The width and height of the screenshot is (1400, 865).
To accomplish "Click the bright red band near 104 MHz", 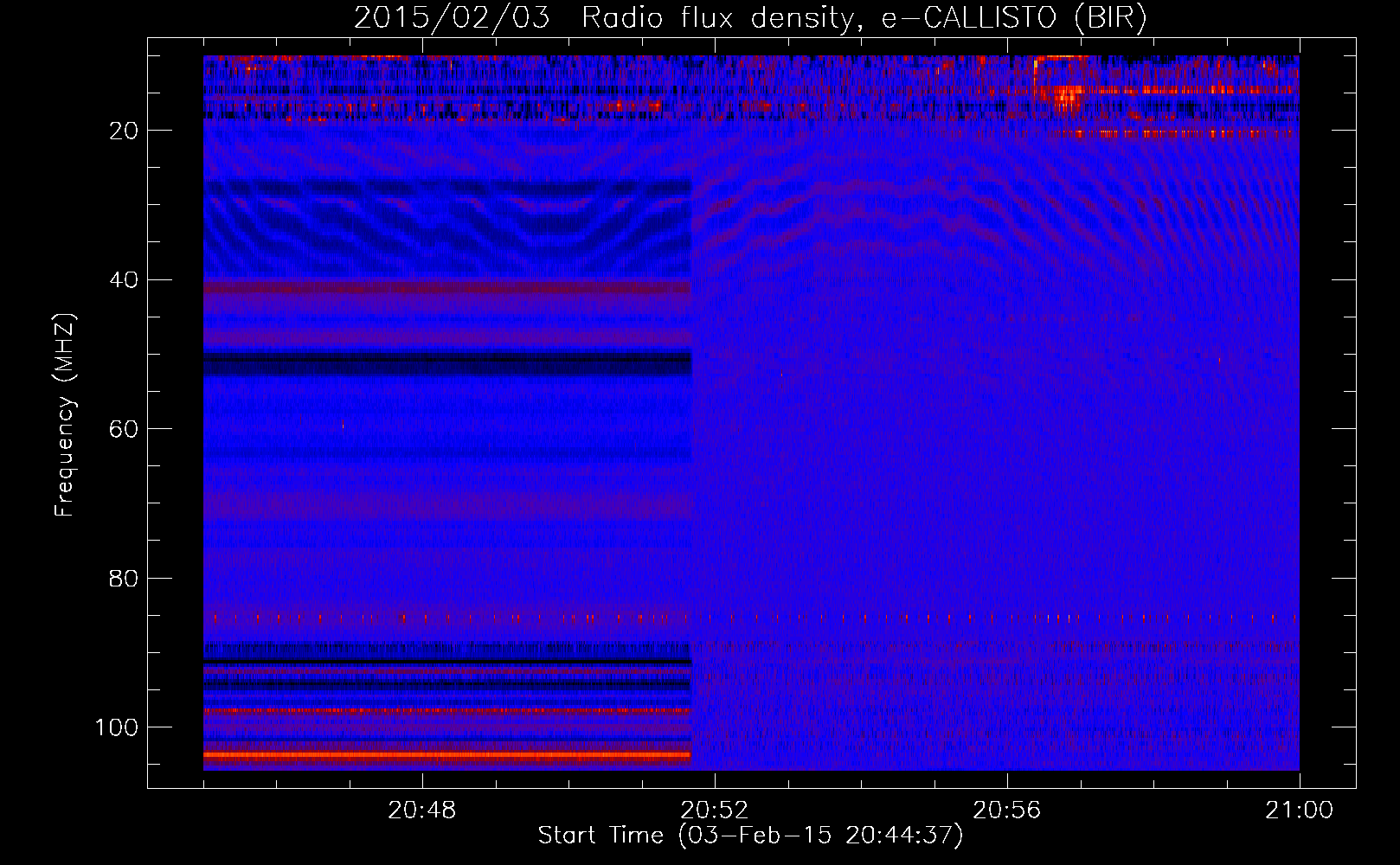I will (447, 755).
